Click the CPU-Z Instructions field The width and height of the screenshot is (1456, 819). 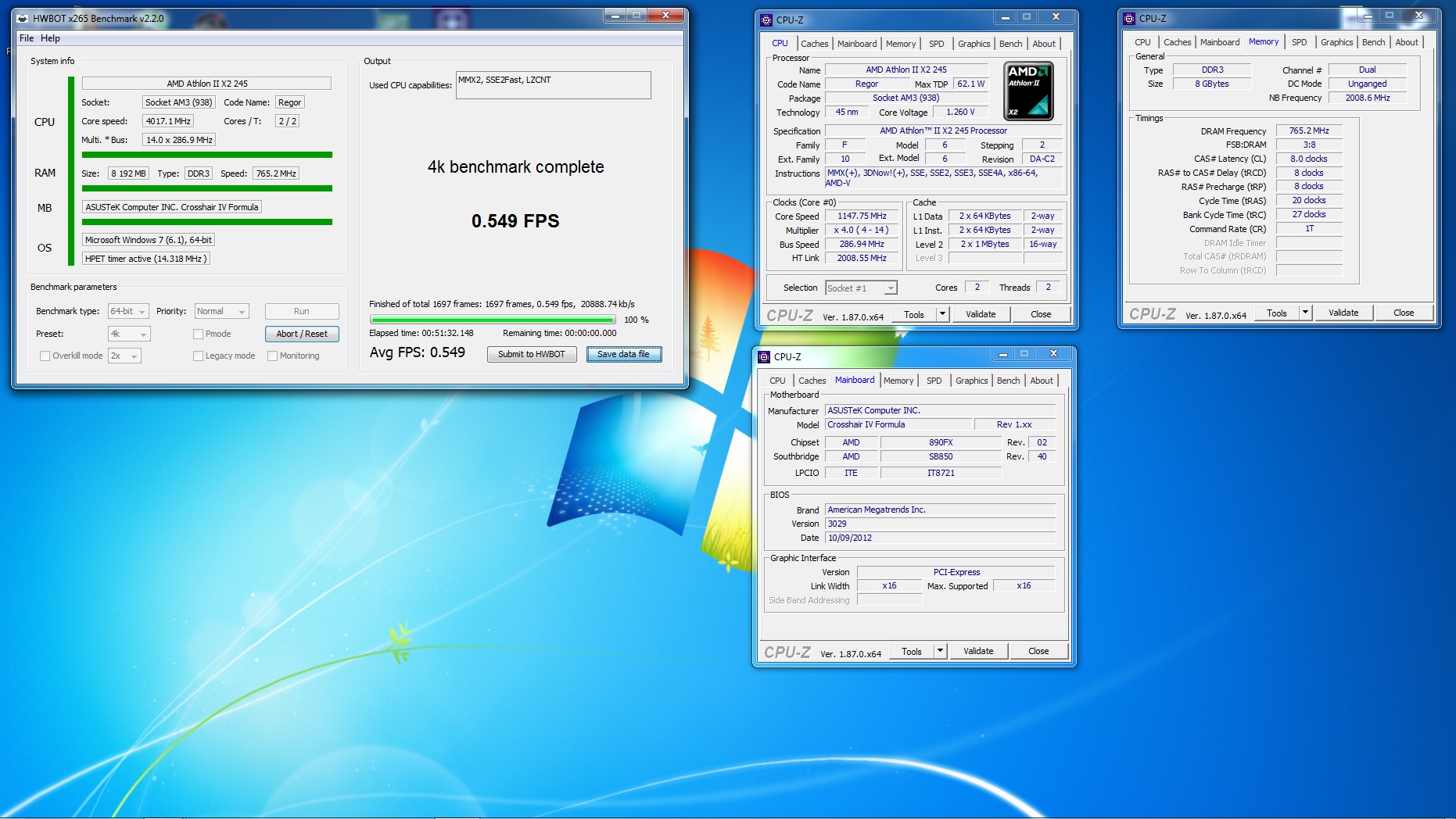point(945,178)
